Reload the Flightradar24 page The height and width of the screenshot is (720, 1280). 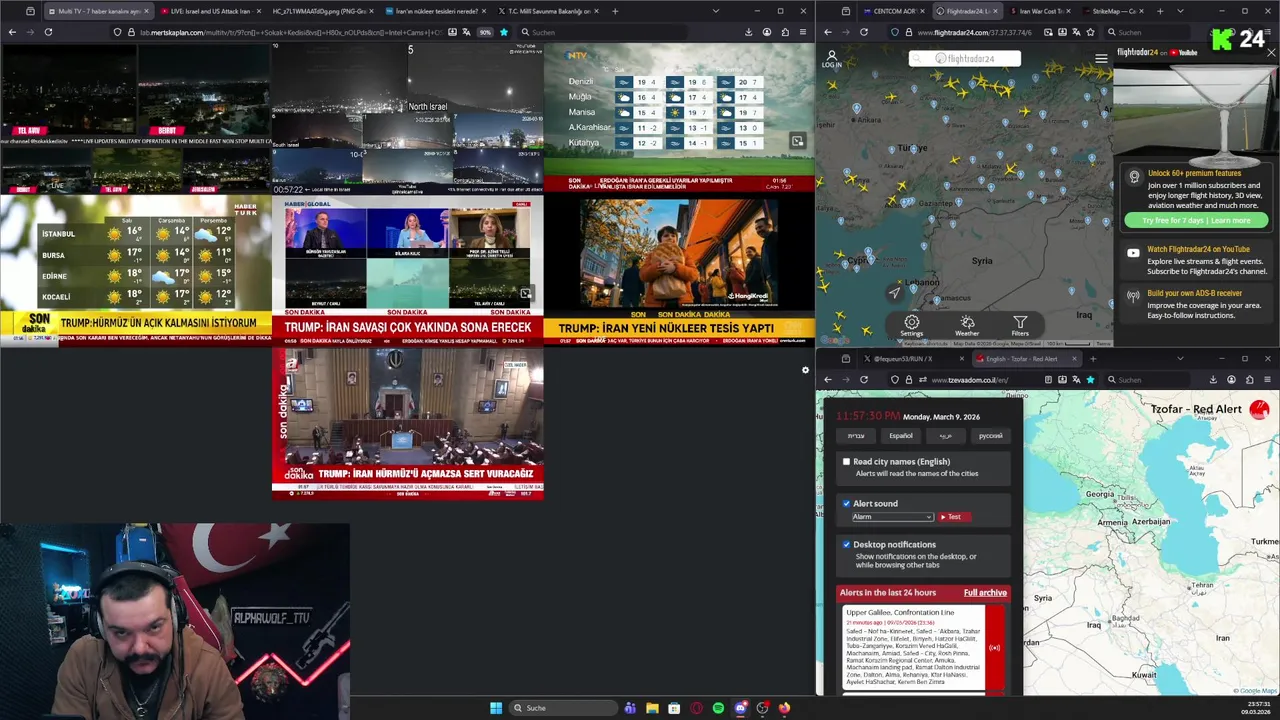pos(864,32)
